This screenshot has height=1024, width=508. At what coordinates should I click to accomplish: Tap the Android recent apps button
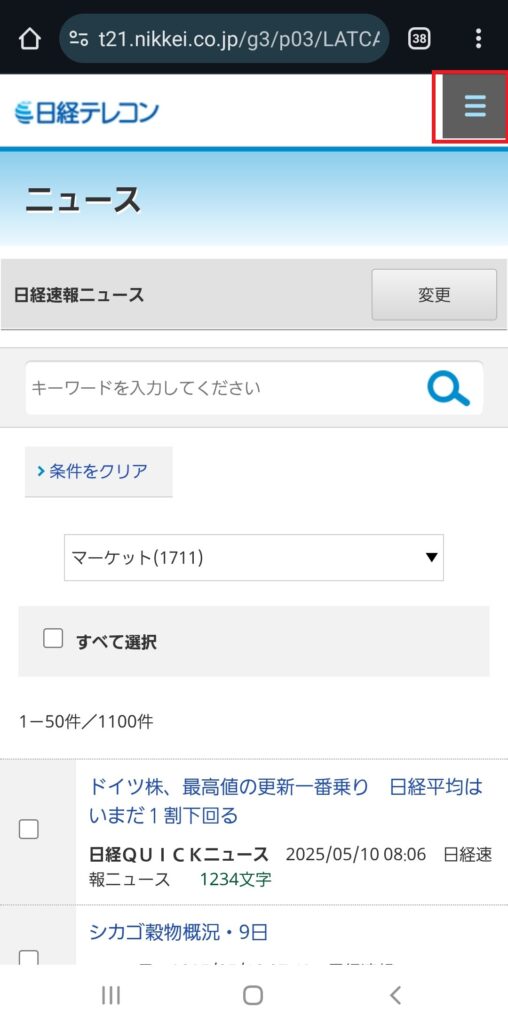pyautogui.click(x=111, y=995)
